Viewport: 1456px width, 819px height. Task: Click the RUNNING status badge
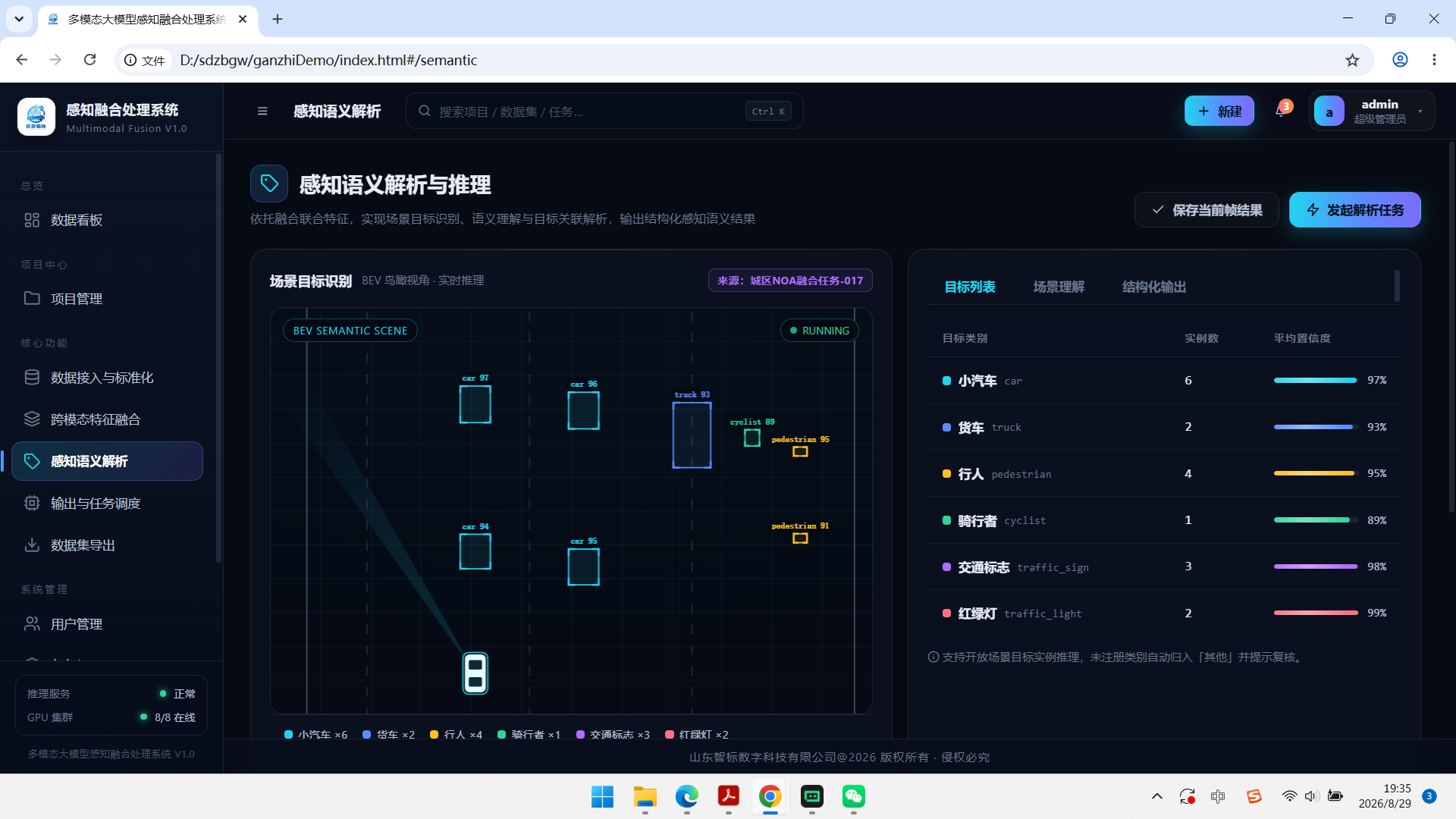tap(820, 331)
